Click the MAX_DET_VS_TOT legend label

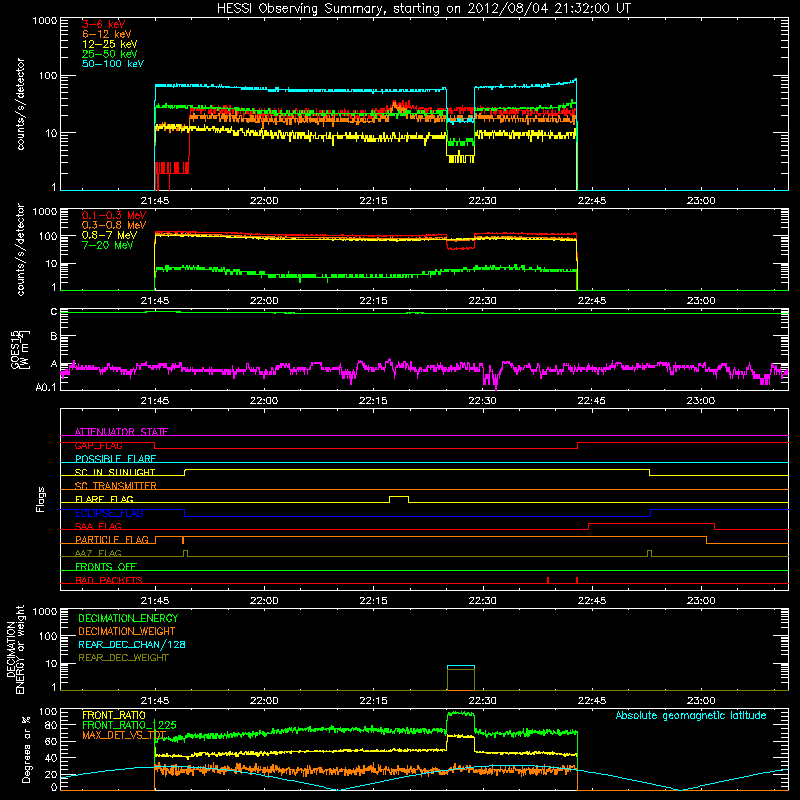point(124,735)
